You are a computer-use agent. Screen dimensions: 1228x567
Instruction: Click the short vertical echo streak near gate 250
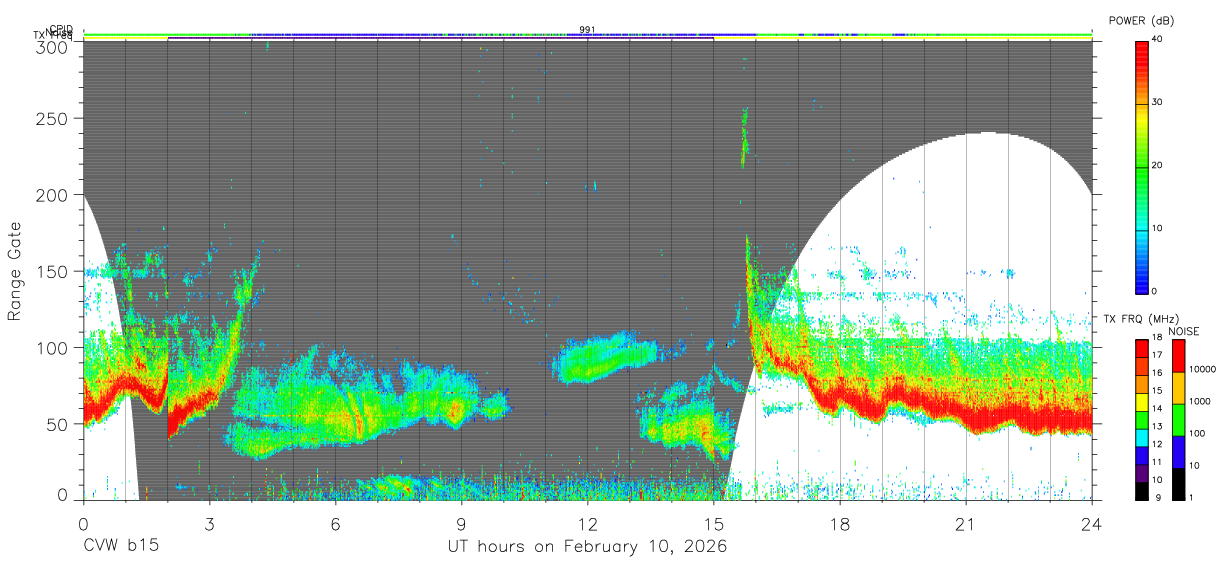coord(744,137)
